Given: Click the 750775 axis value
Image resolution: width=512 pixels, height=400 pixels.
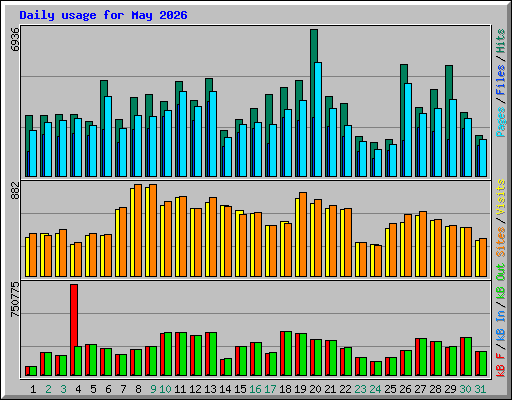Looking at the screenshot, I should (x=15, y=299).
